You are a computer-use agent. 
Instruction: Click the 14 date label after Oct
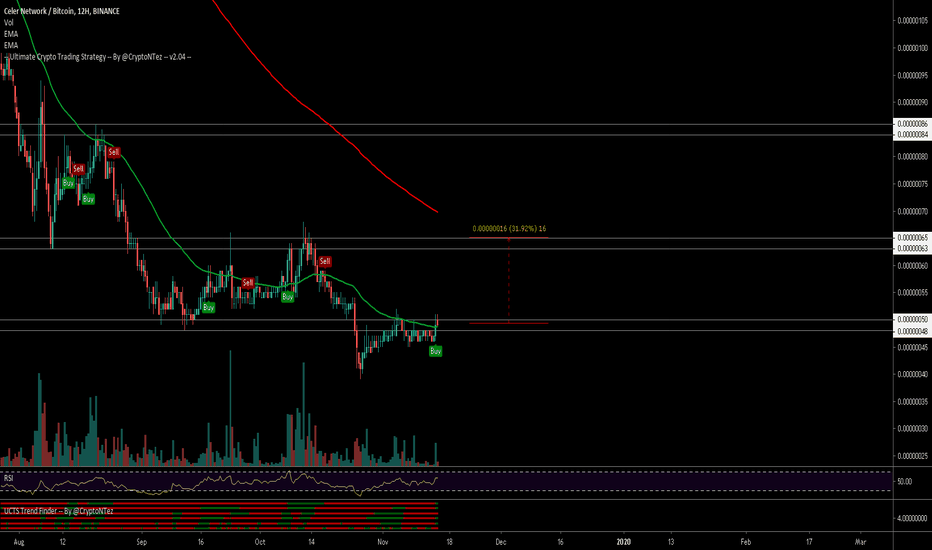click(x=311, y=542)
